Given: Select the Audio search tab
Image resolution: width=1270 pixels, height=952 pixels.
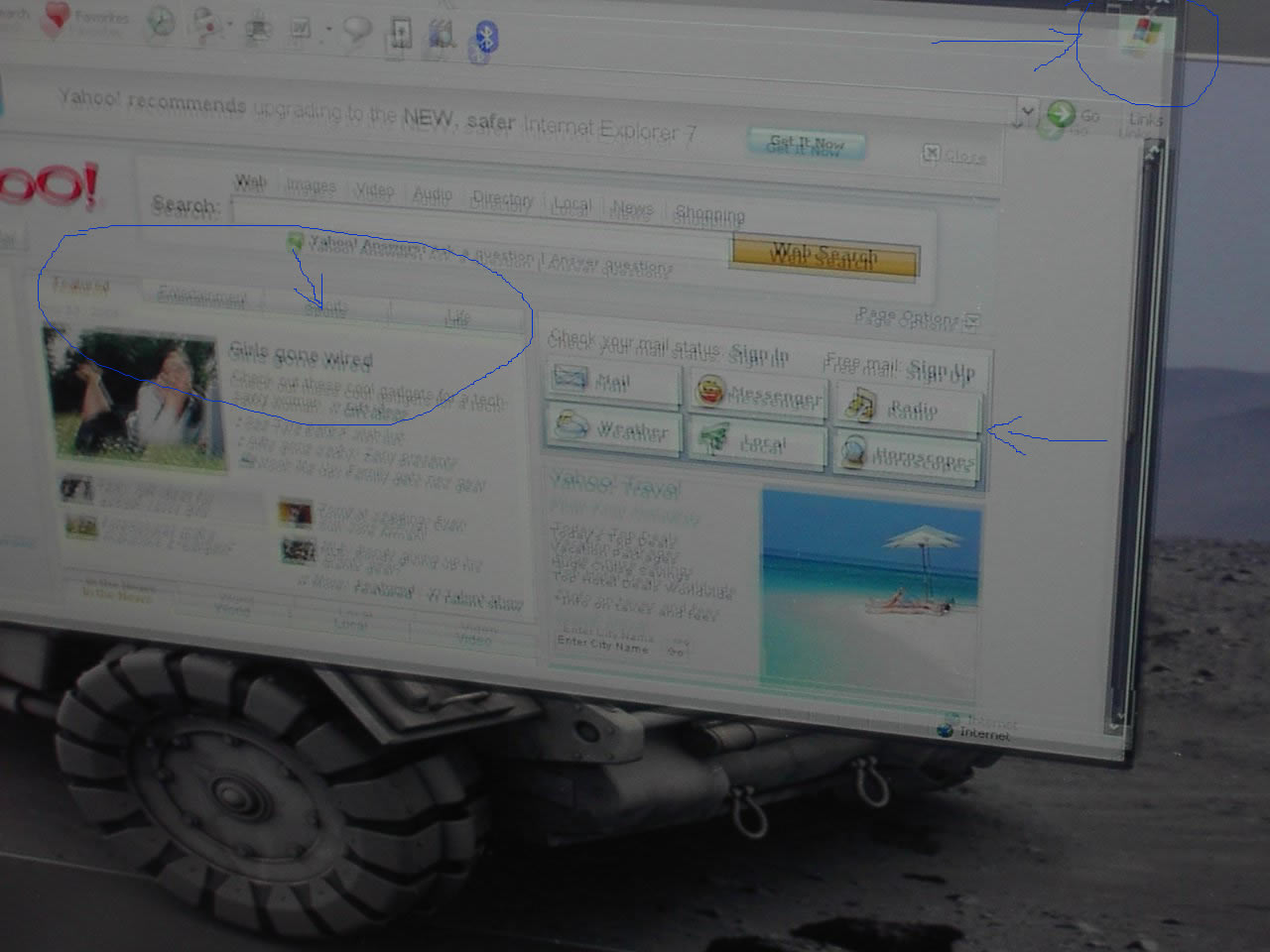Looking at the screenshot, I should pyautogui.click(x=432, y=193).
